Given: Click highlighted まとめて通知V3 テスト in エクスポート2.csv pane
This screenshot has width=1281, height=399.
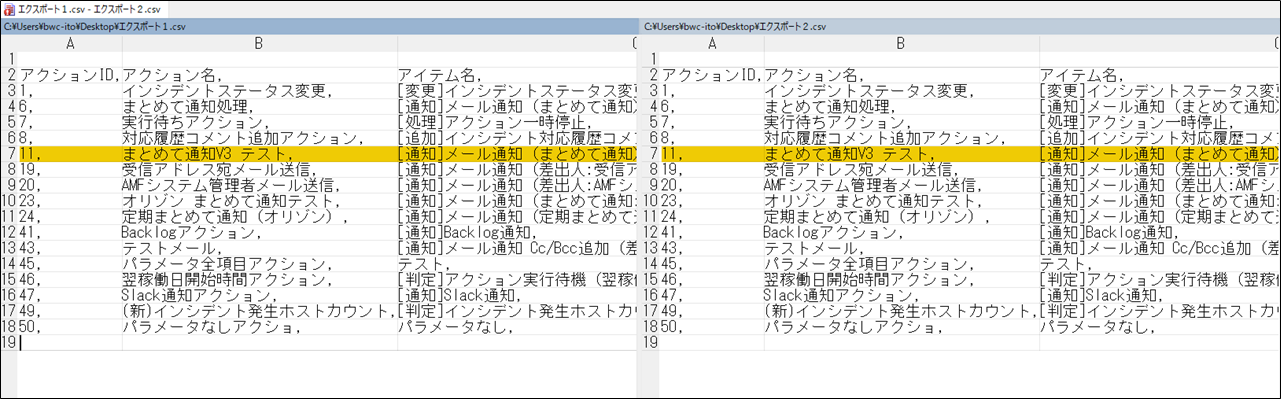Looking at the screenshot, I should [850, 154].
